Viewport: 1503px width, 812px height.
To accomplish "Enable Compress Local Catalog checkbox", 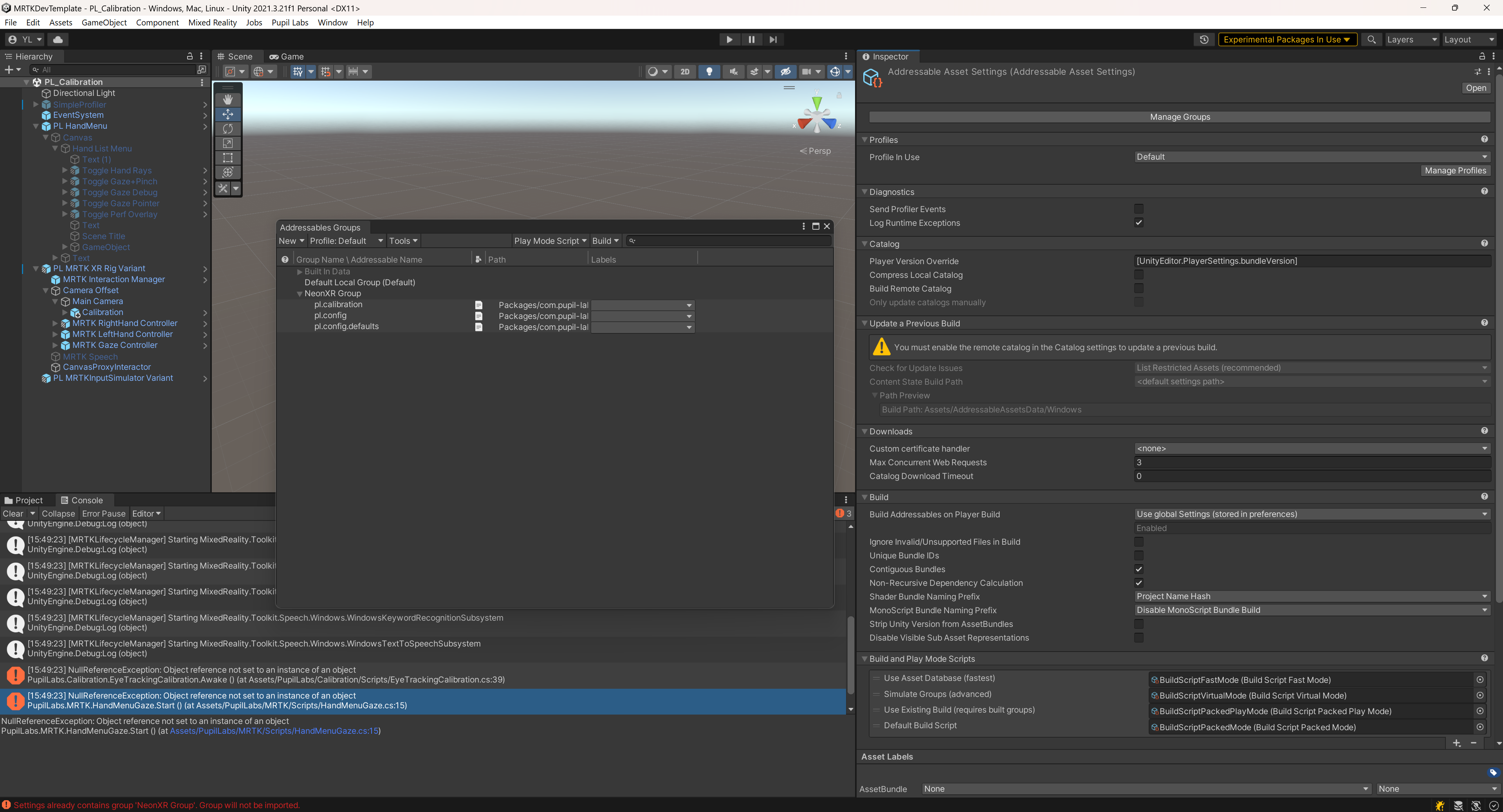I will tap(1139, 274).
